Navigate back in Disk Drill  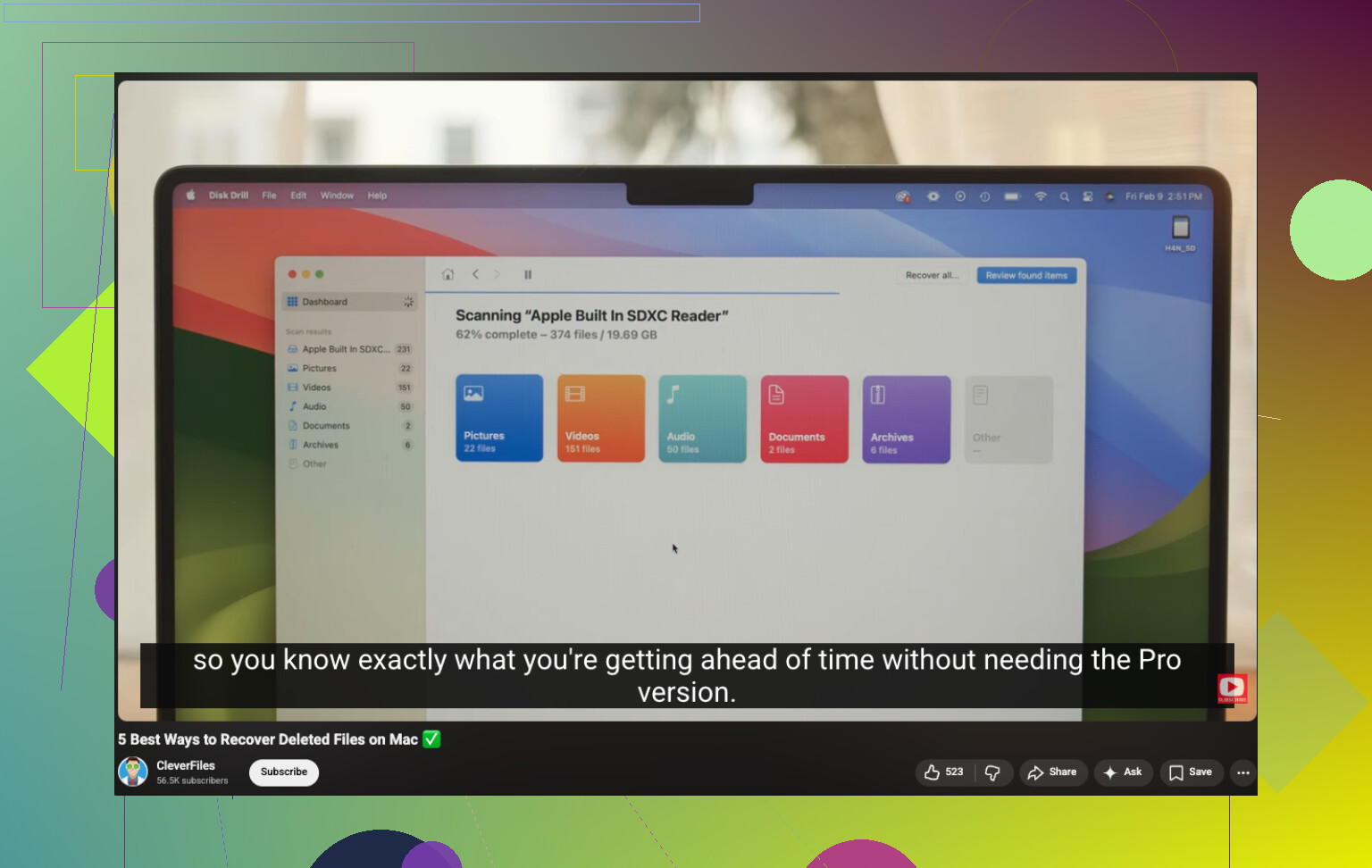click(x=475, y=274)
